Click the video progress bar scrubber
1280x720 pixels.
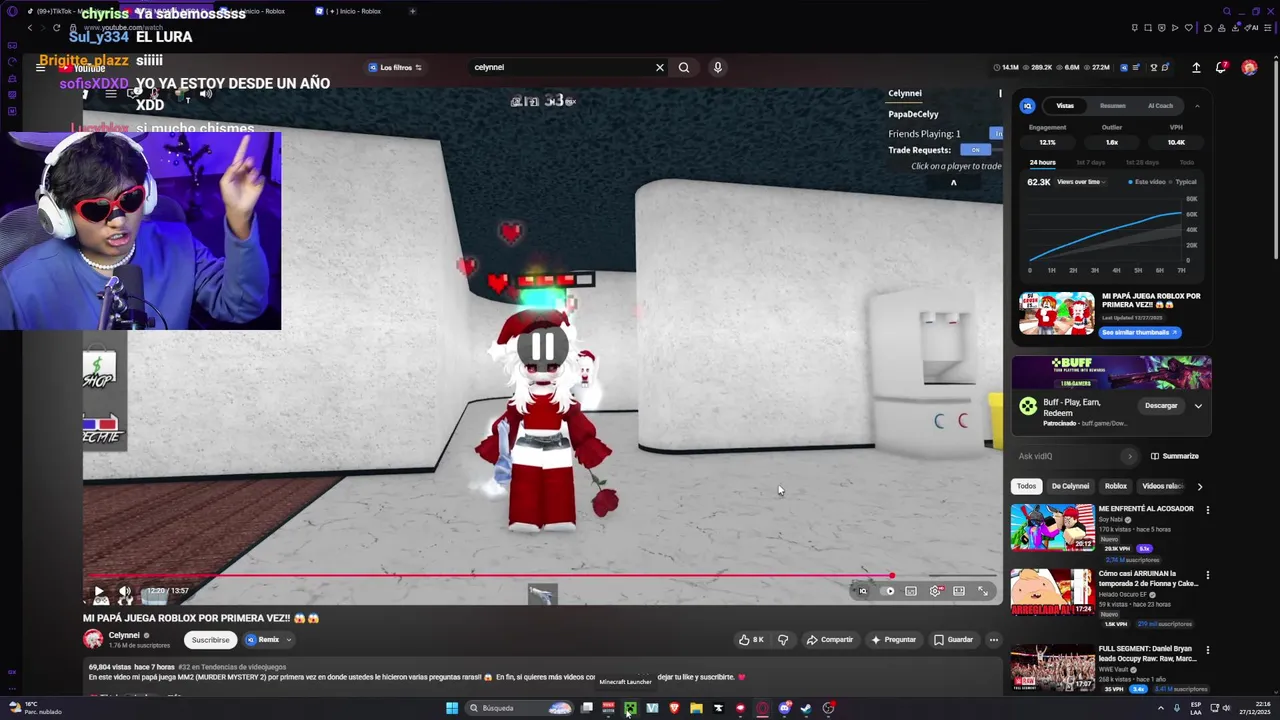coord(891,576)
